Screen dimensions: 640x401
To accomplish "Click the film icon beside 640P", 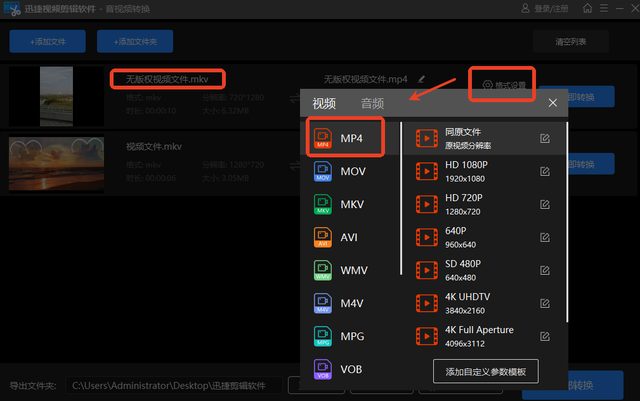I will 427,238.
